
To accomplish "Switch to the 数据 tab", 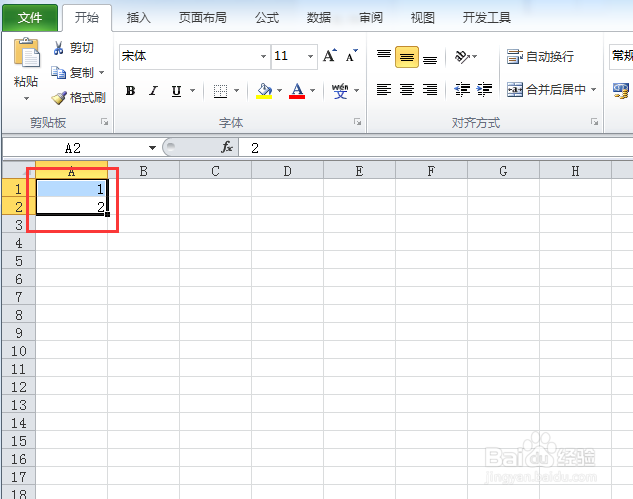I will tap(319, 18).
